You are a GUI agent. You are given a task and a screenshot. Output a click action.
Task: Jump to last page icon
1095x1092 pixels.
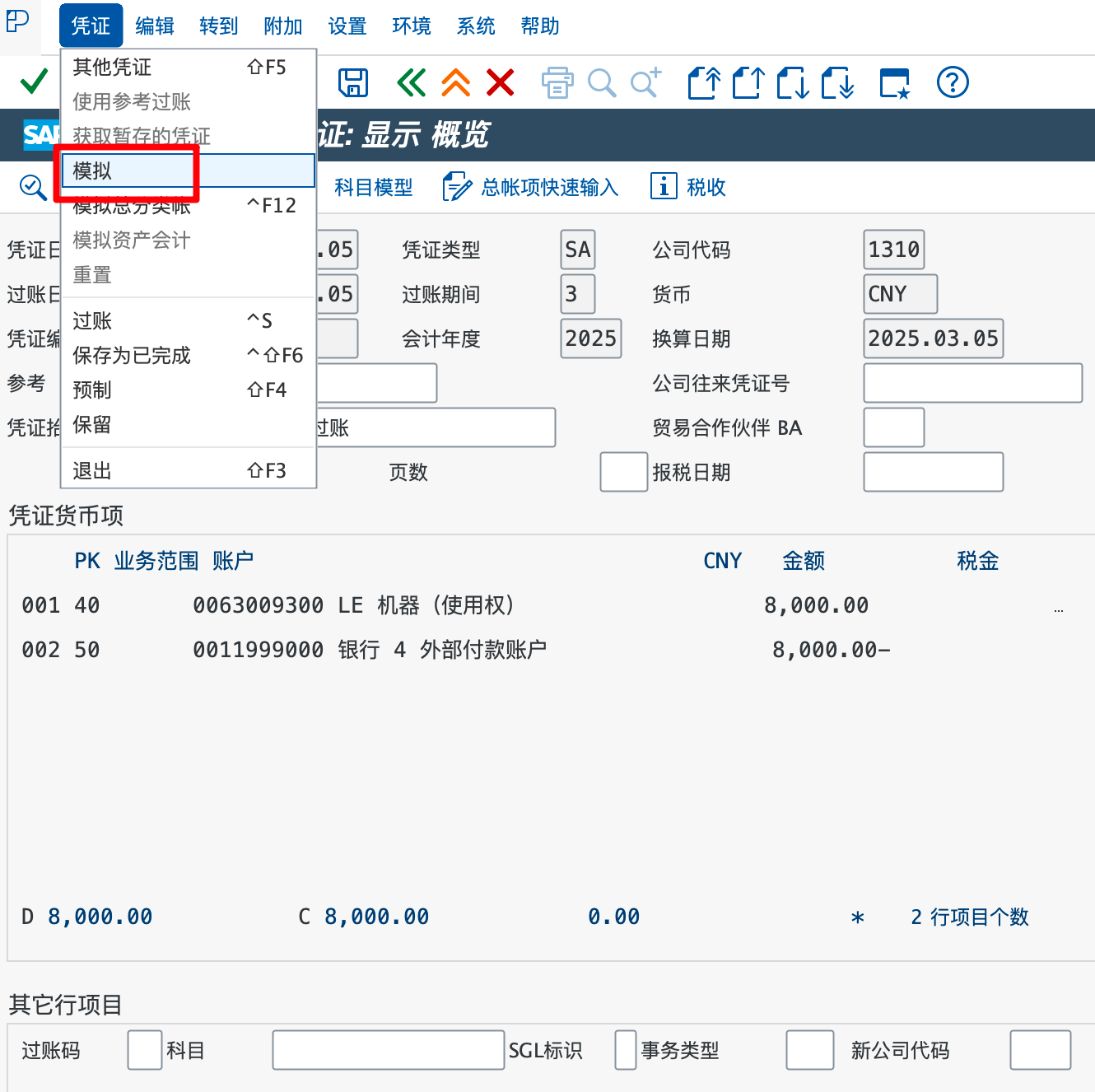point(838,82)
